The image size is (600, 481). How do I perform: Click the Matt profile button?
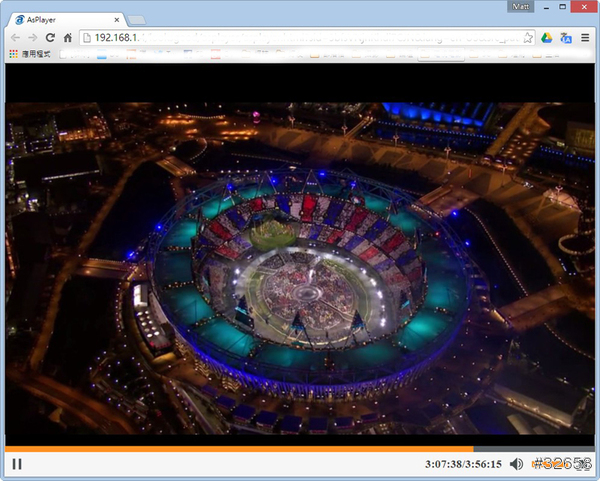pos(521,6)
